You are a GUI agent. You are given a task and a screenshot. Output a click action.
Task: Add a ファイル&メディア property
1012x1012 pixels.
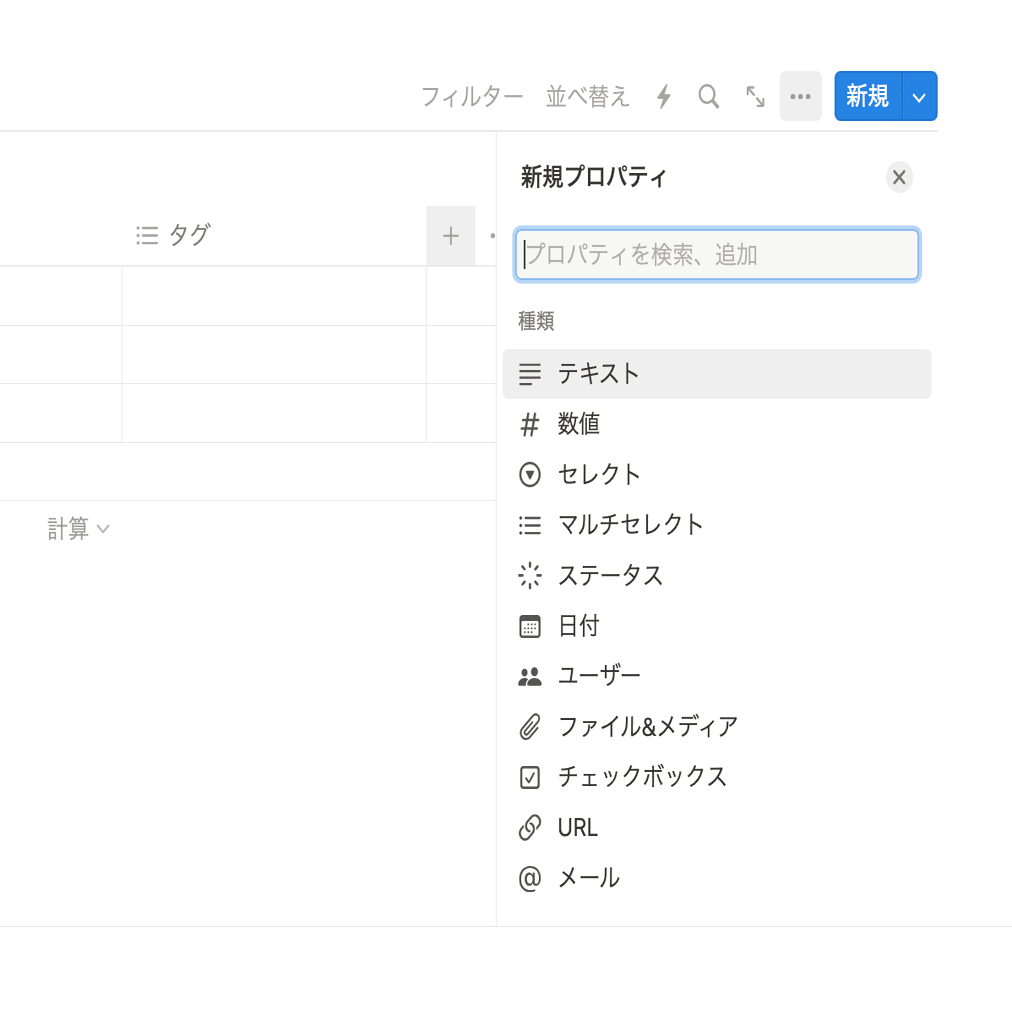coord(717,726)
